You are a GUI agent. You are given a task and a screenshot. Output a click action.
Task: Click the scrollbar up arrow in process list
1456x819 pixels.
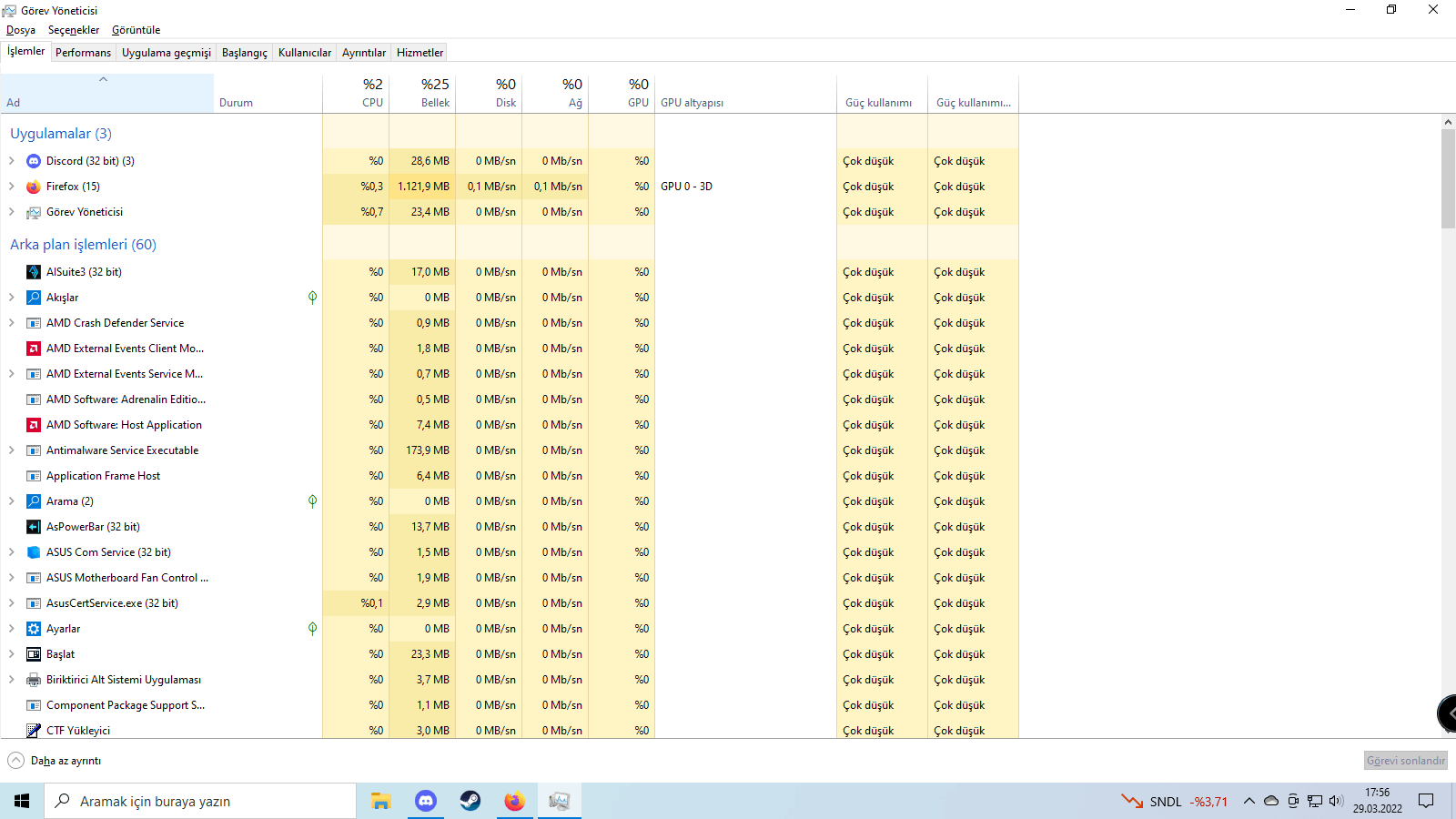(x=1448, y=121)
